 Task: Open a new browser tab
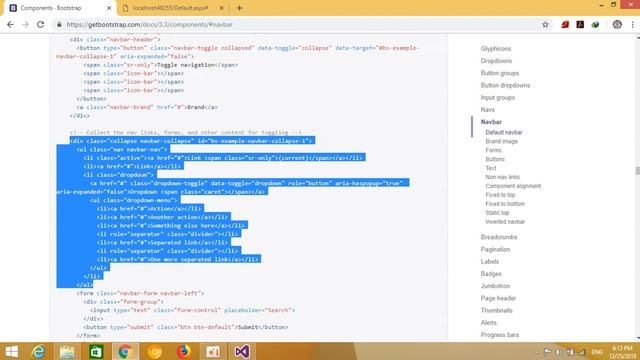239,8
